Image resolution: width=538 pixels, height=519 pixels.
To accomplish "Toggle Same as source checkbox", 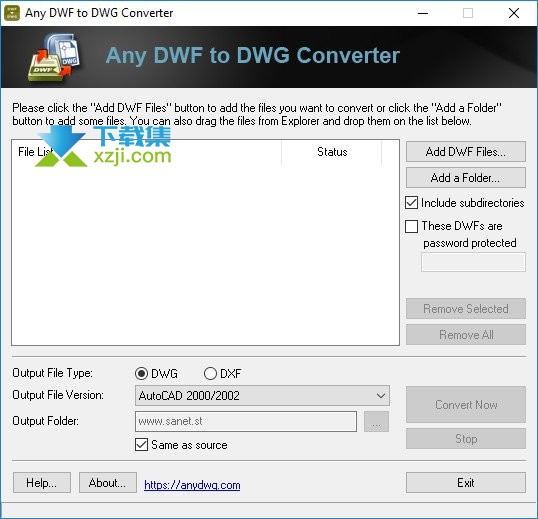I will tap(141, 445).
